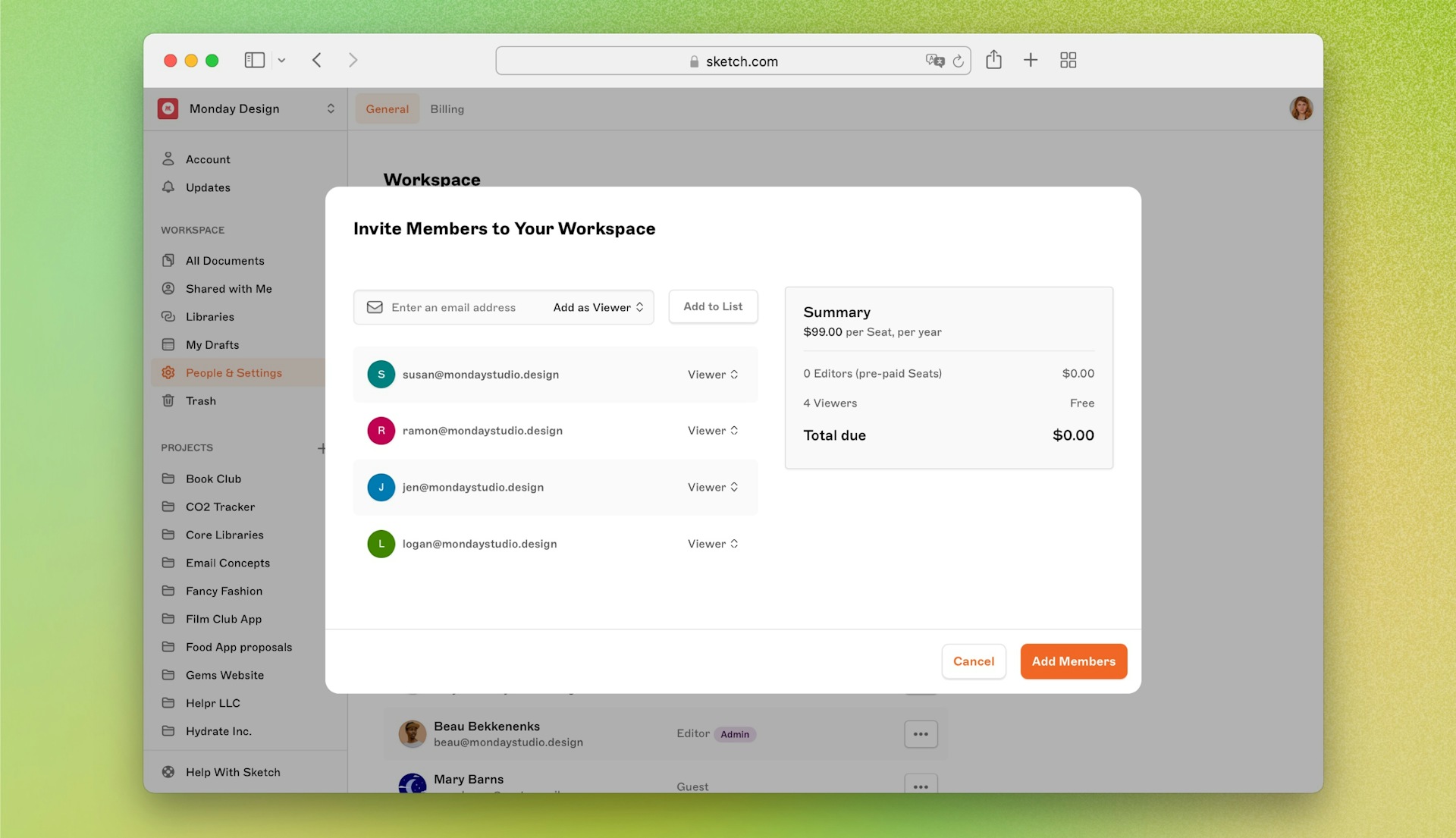
Task: Select the General tab
Action: click(386, 108)
